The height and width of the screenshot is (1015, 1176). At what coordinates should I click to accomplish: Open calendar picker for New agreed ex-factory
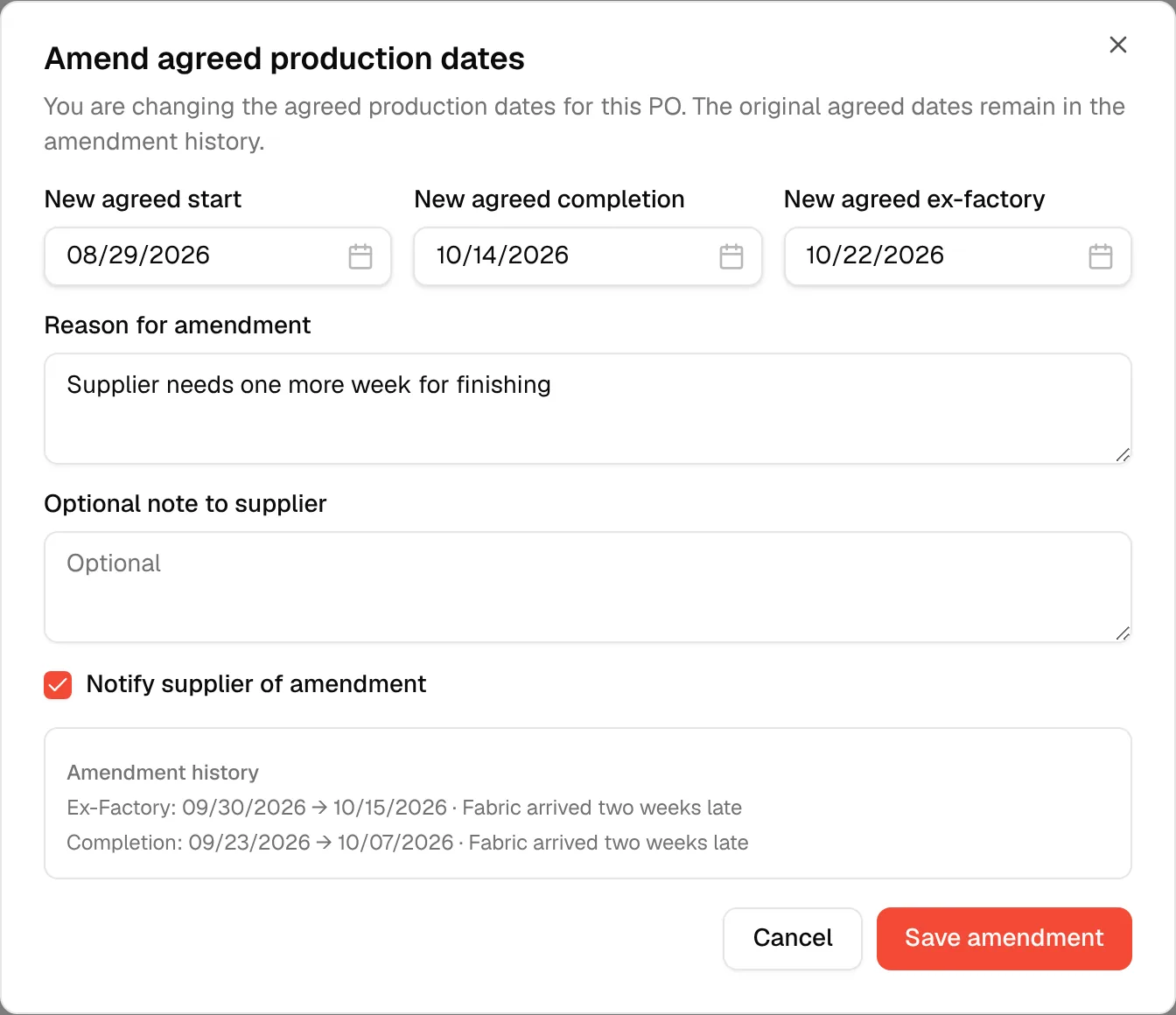point(1101,256)
